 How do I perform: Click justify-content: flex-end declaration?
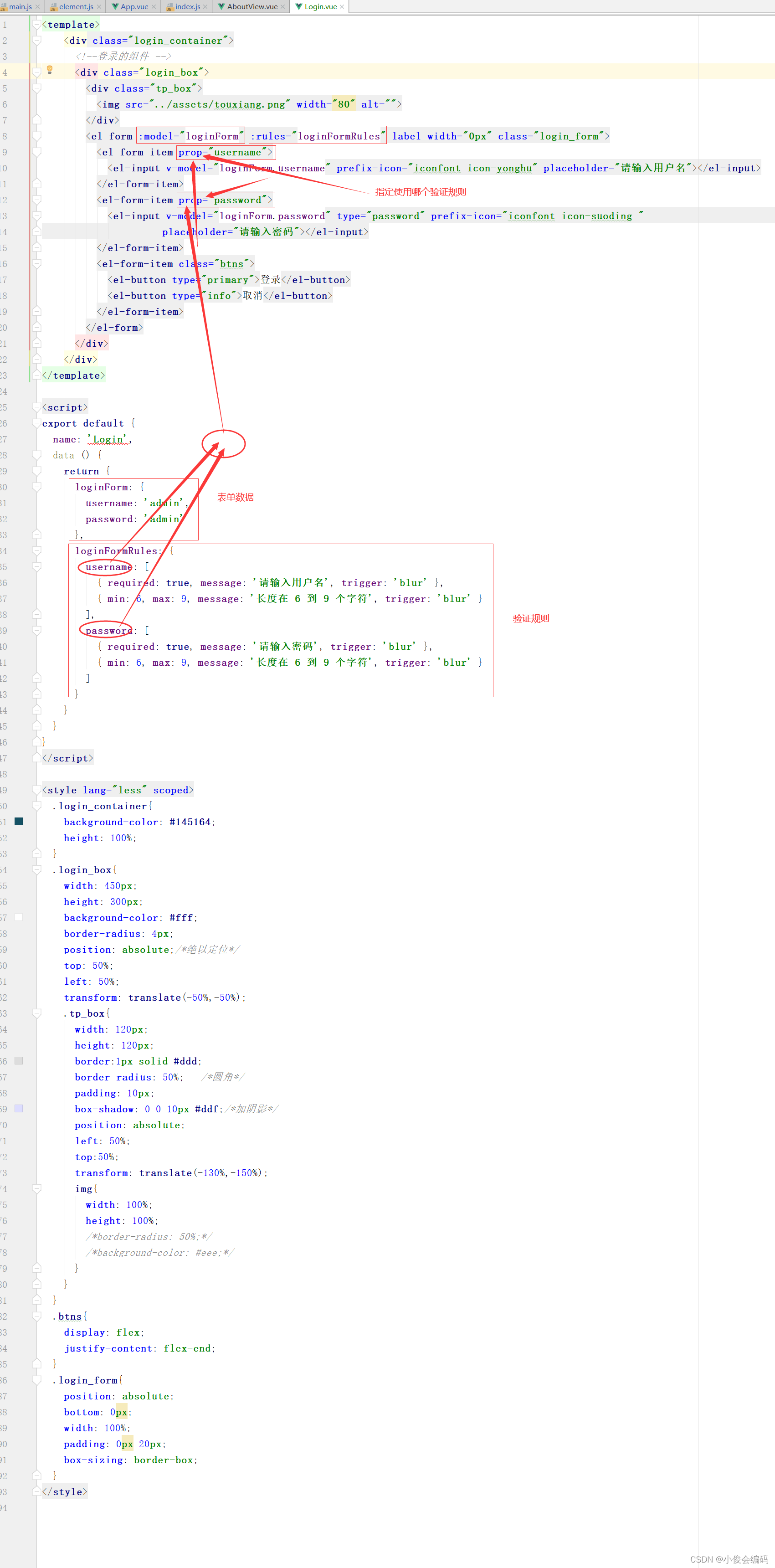[139, 1348]
